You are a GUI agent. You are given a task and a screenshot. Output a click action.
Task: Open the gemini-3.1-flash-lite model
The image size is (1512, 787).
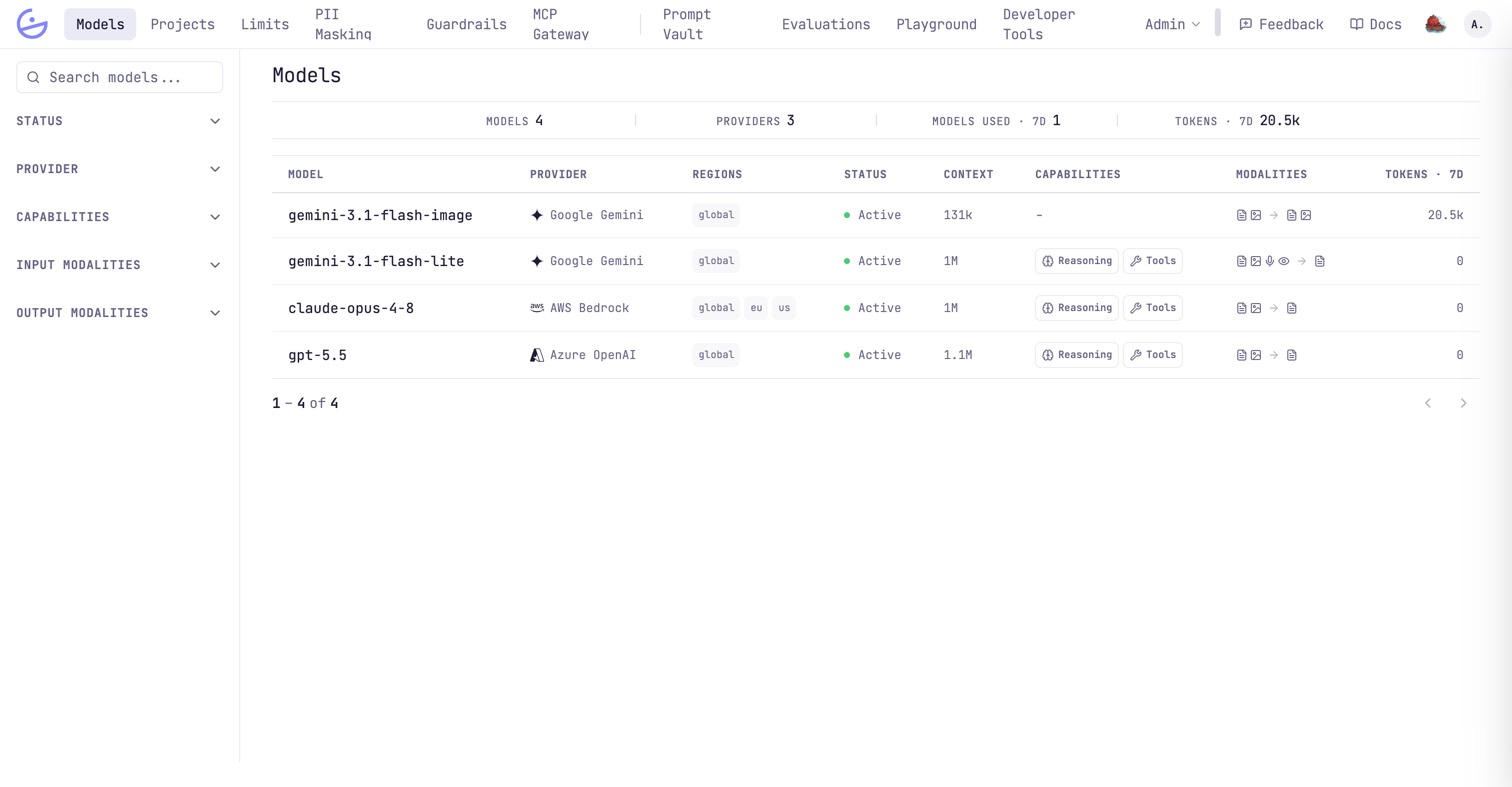tap(376, 261)
